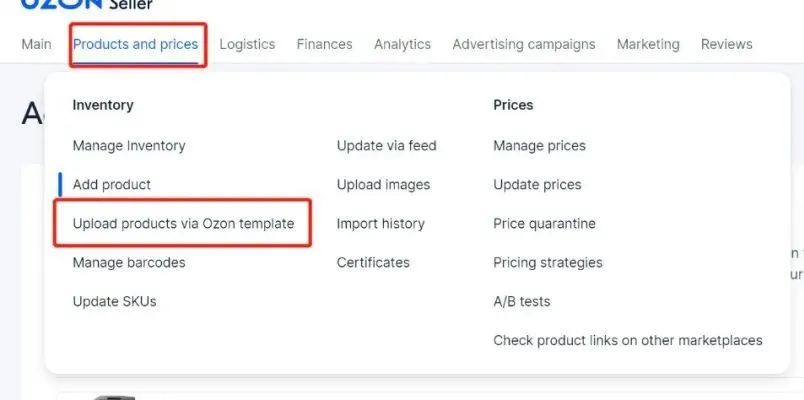Screen dimensions: 804x400
Task: Open the Finances tab
Action: point(324,44)
